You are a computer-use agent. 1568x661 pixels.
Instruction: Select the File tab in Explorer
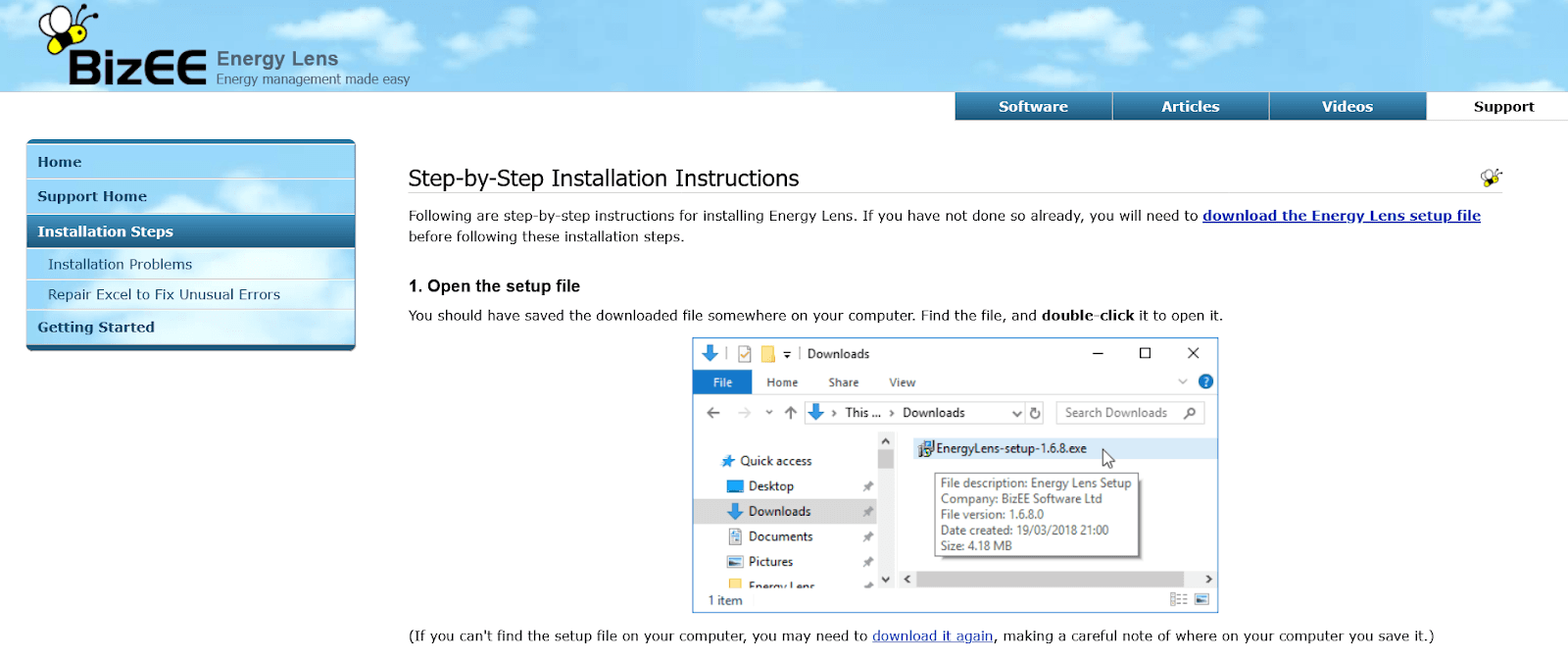tap(722, 382)
